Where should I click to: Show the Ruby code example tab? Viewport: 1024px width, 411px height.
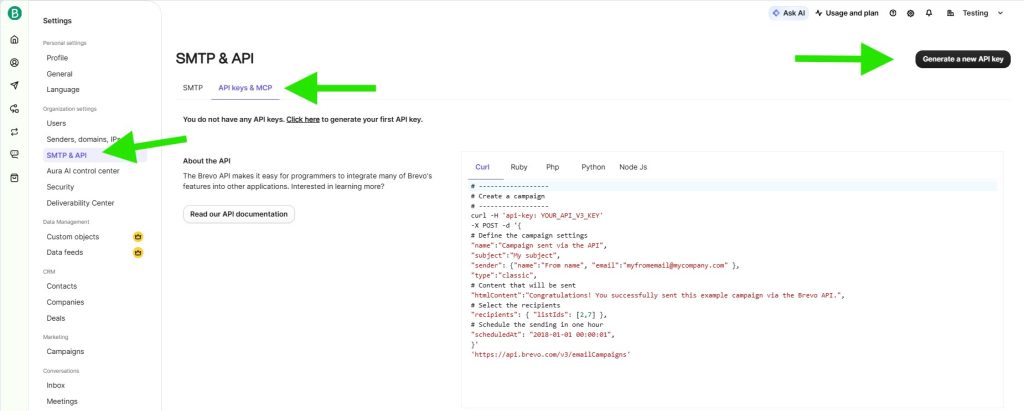519,167
